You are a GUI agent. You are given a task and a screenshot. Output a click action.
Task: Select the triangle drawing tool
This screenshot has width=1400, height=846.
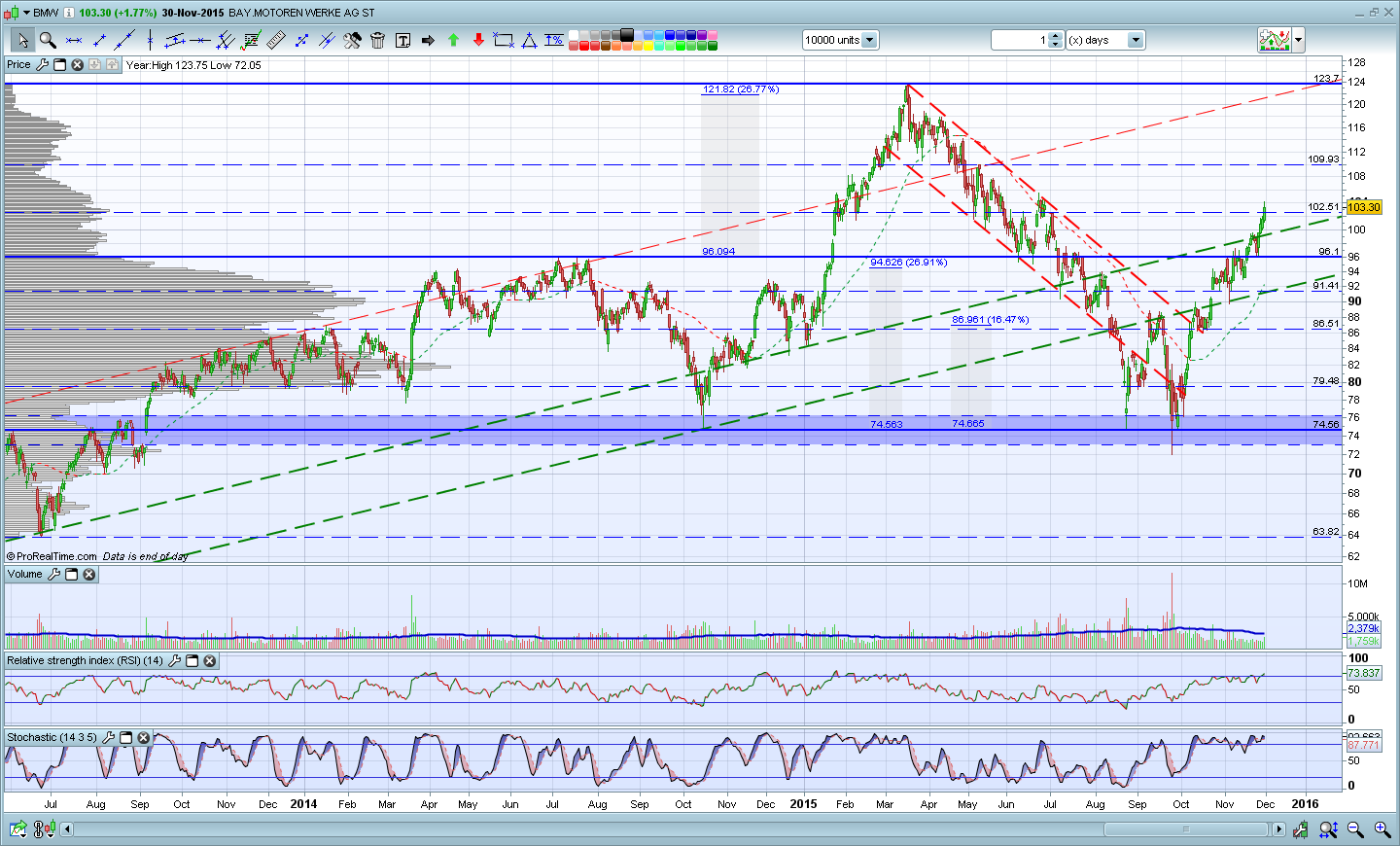tap(529, 40)
